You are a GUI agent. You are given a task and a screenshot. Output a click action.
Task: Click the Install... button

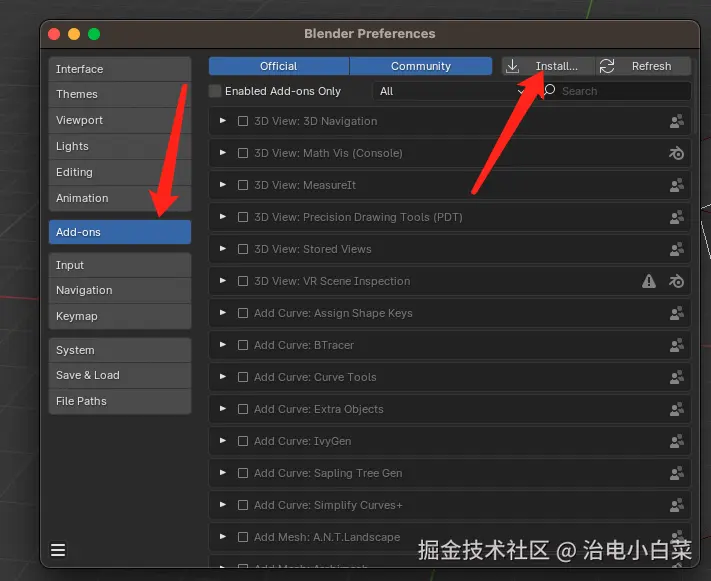tap(548, 66)
